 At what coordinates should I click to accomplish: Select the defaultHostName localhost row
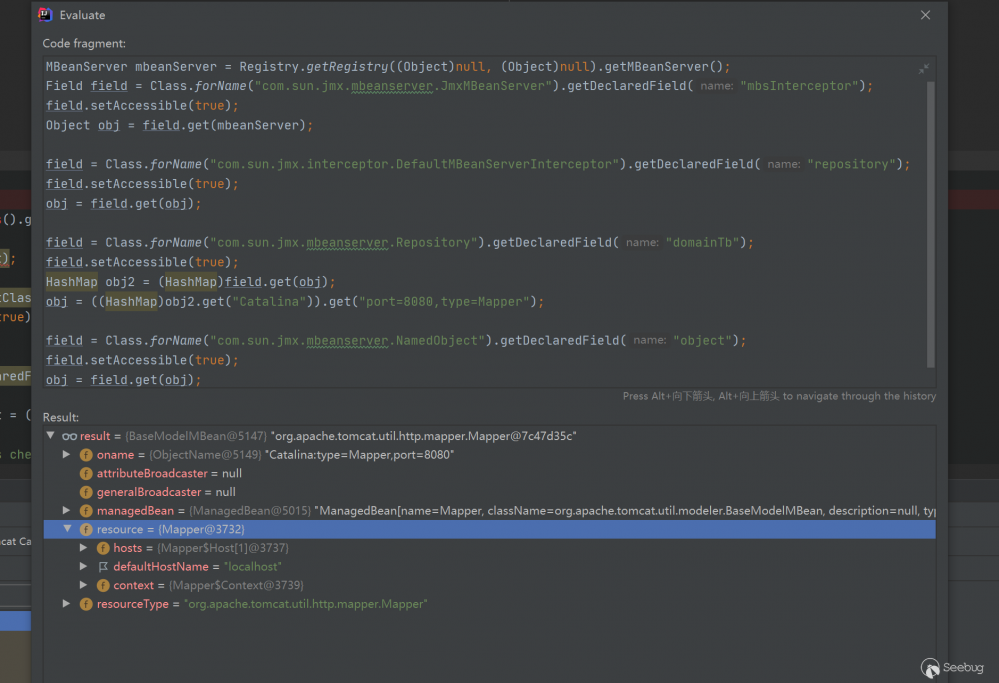(489, 566)
